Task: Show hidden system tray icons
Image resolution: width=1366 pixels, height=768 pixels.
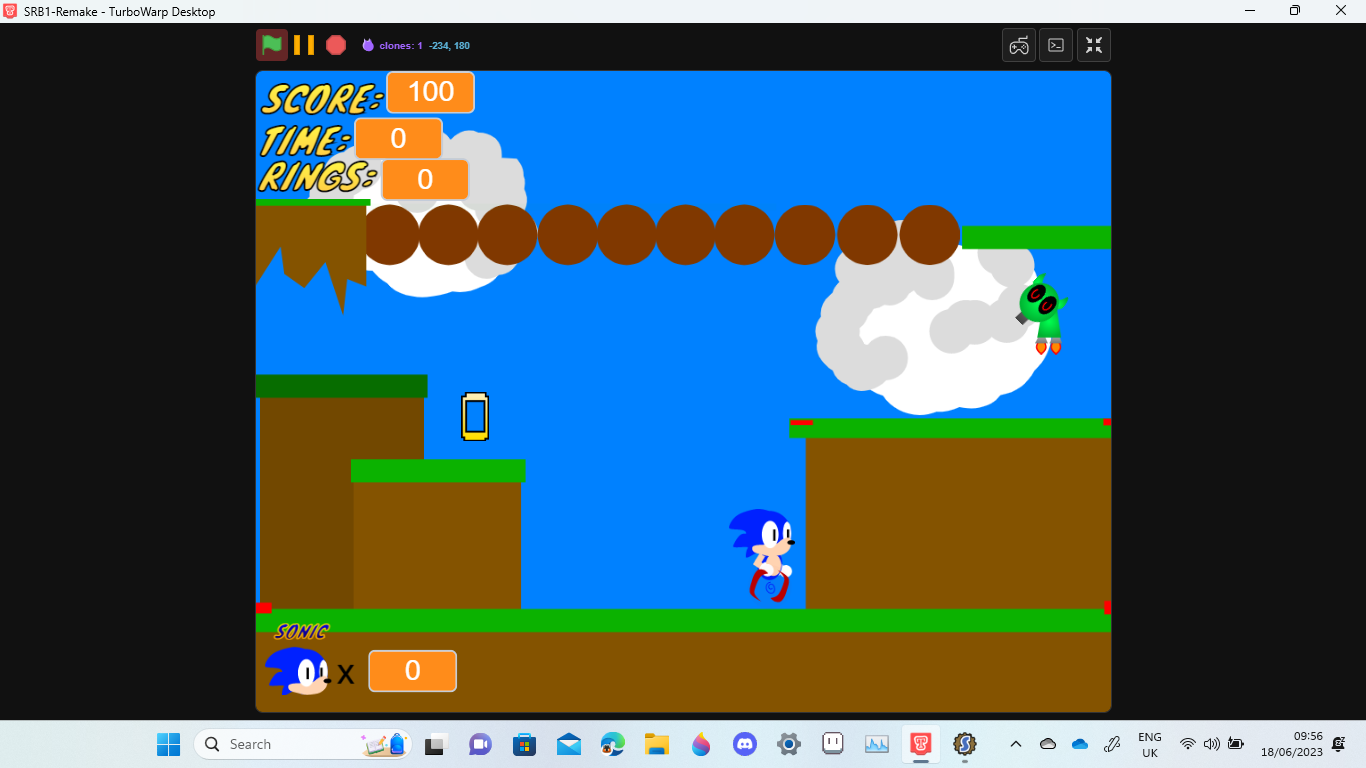Action: click(1016, 744)
